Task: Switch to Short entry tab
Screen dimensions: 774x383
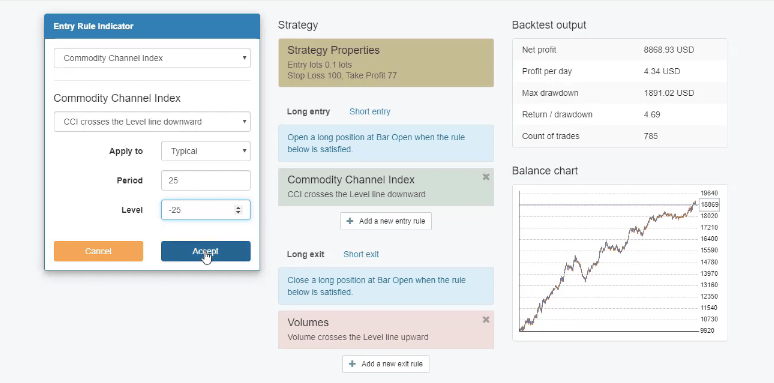Action: pos(370,112)
